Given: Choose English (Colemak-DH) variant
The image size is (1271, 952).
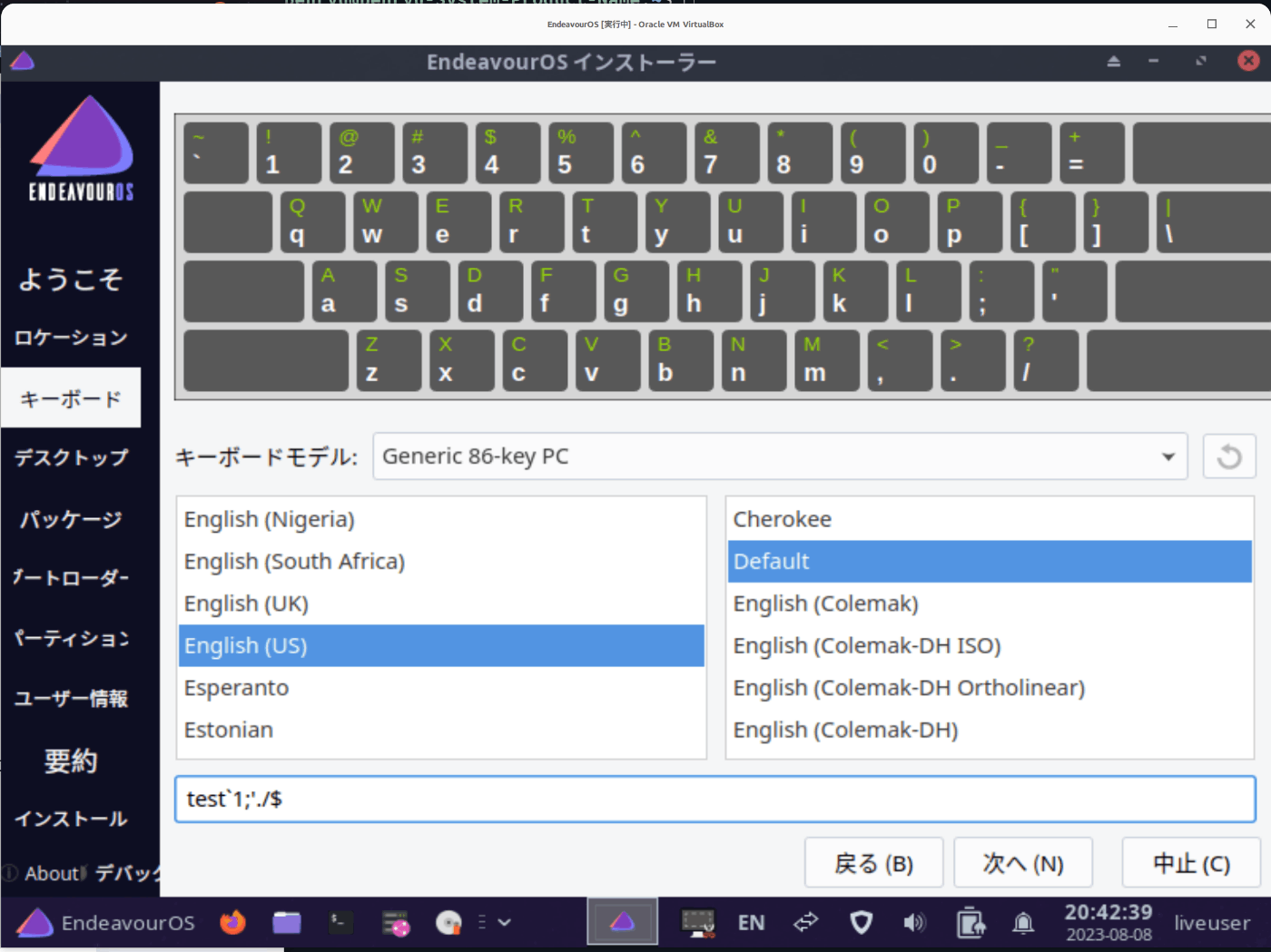Looking at the screenshot, I should point(990,730).
